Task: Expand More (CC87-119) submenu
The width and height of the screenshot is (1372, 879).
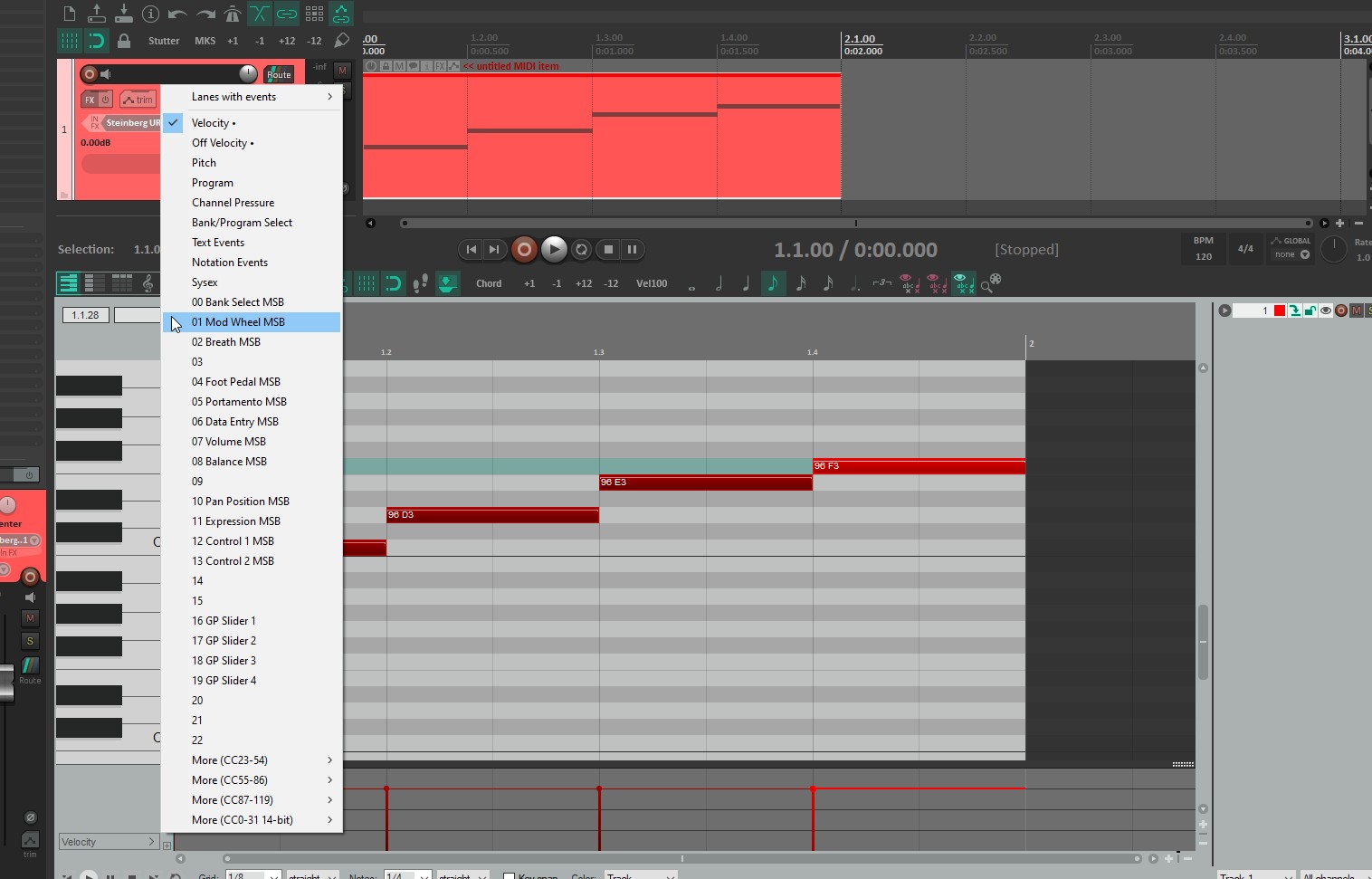Action: tap(252, 800)
